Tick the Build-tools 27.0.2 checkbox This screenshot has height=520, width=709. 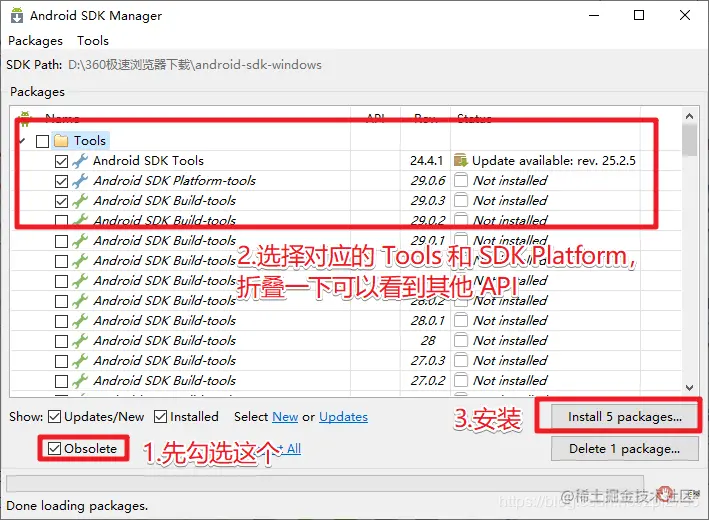tap(61, 381)
